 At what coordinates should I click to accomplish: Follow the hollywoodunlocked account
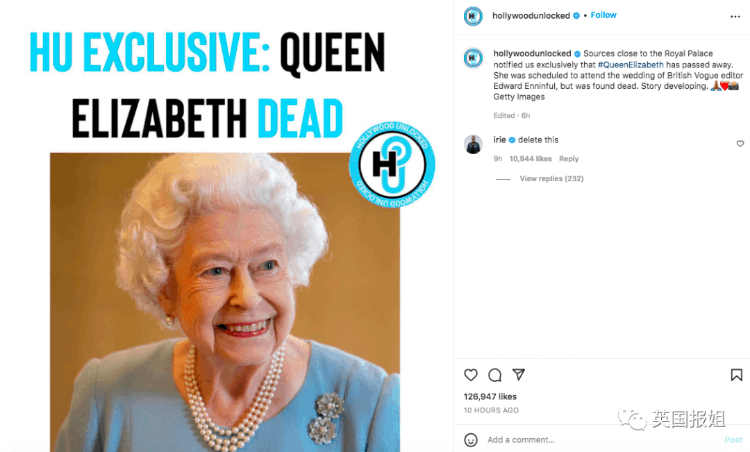click(x=603, y=15)
